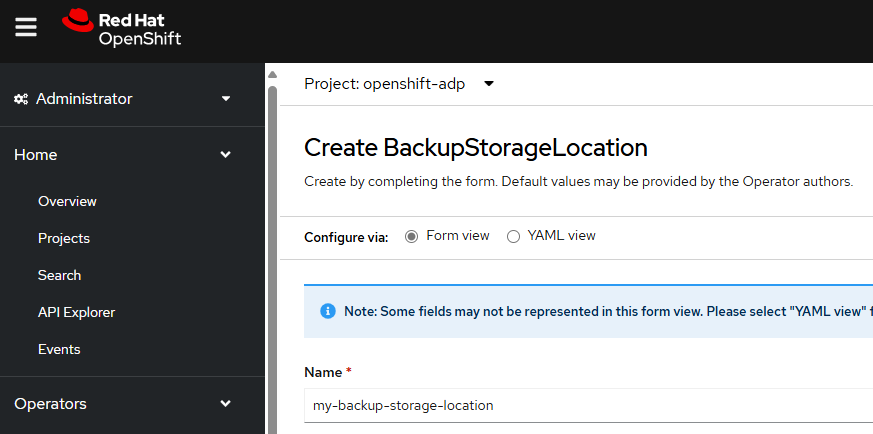The image size is (873, 434).
Task: Open API Explorer in the sidebar
Action: tap(77, 313)
